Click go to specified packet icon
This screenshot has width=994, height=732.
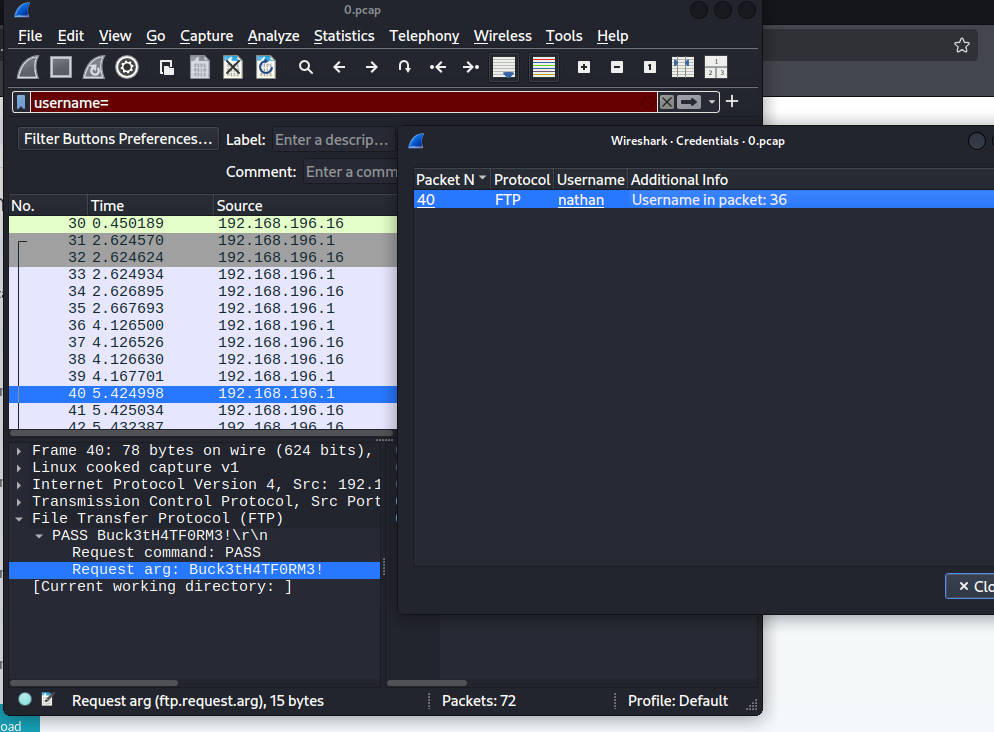(404, 67)
